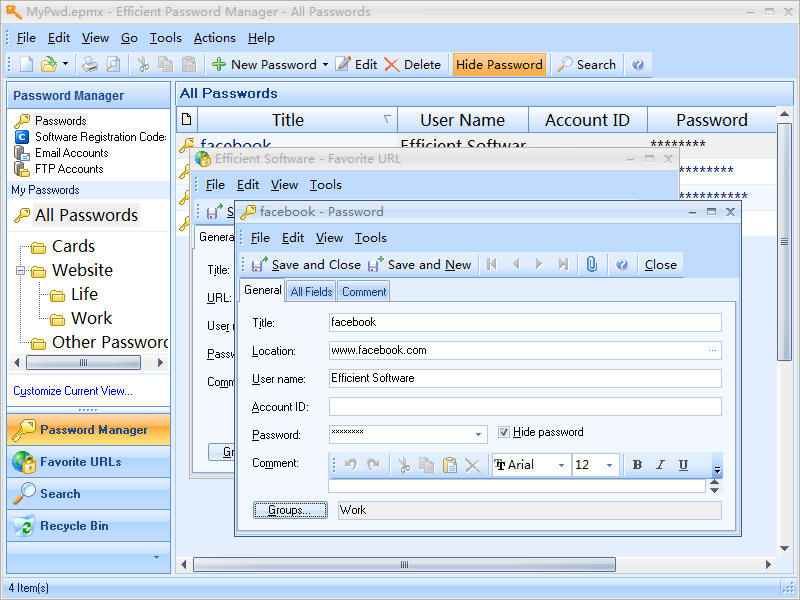
Task: Open the Actions menu
Action: (x=214, y=38)
